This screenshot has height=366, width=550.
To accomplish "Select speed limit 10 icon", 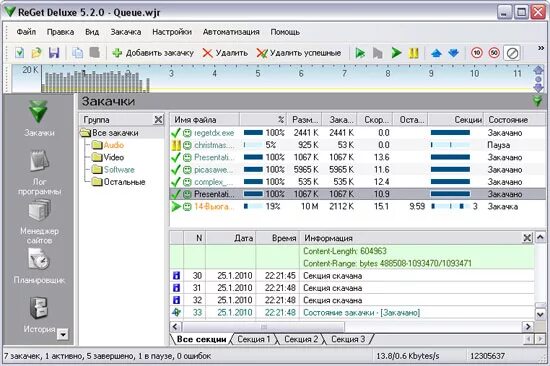I will coord(477,53).
